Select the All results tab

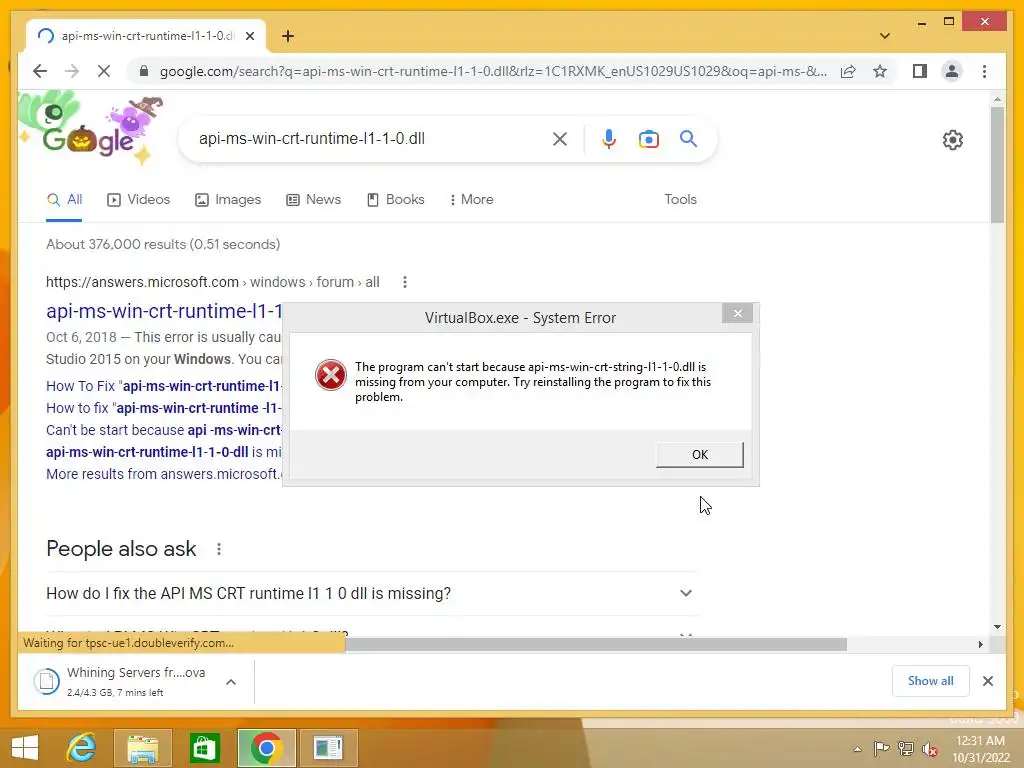(65, 200)
